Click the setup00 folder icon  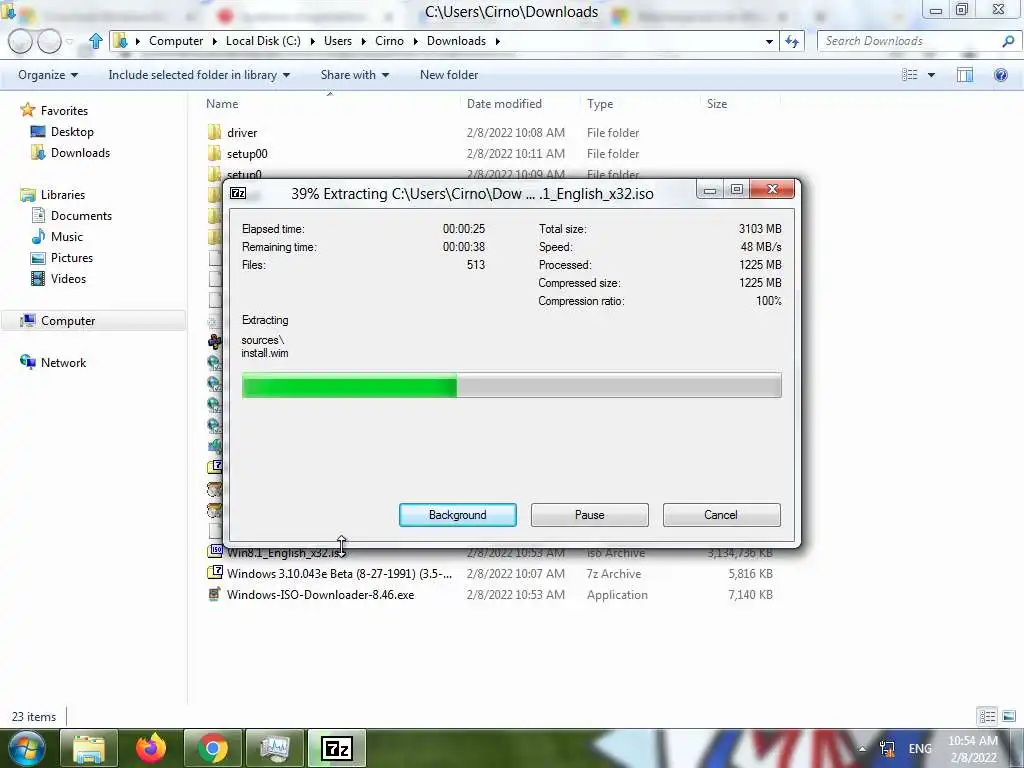point(214,153)
